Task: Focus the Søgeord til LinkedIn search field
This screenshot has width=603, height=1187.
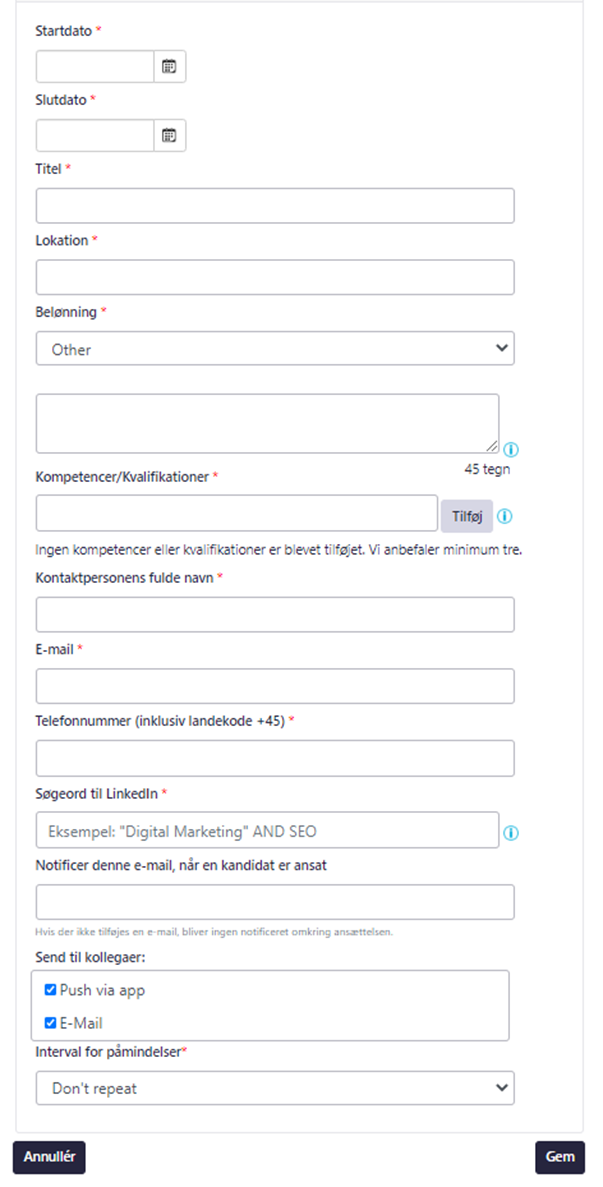Action: tap(267, 830)
